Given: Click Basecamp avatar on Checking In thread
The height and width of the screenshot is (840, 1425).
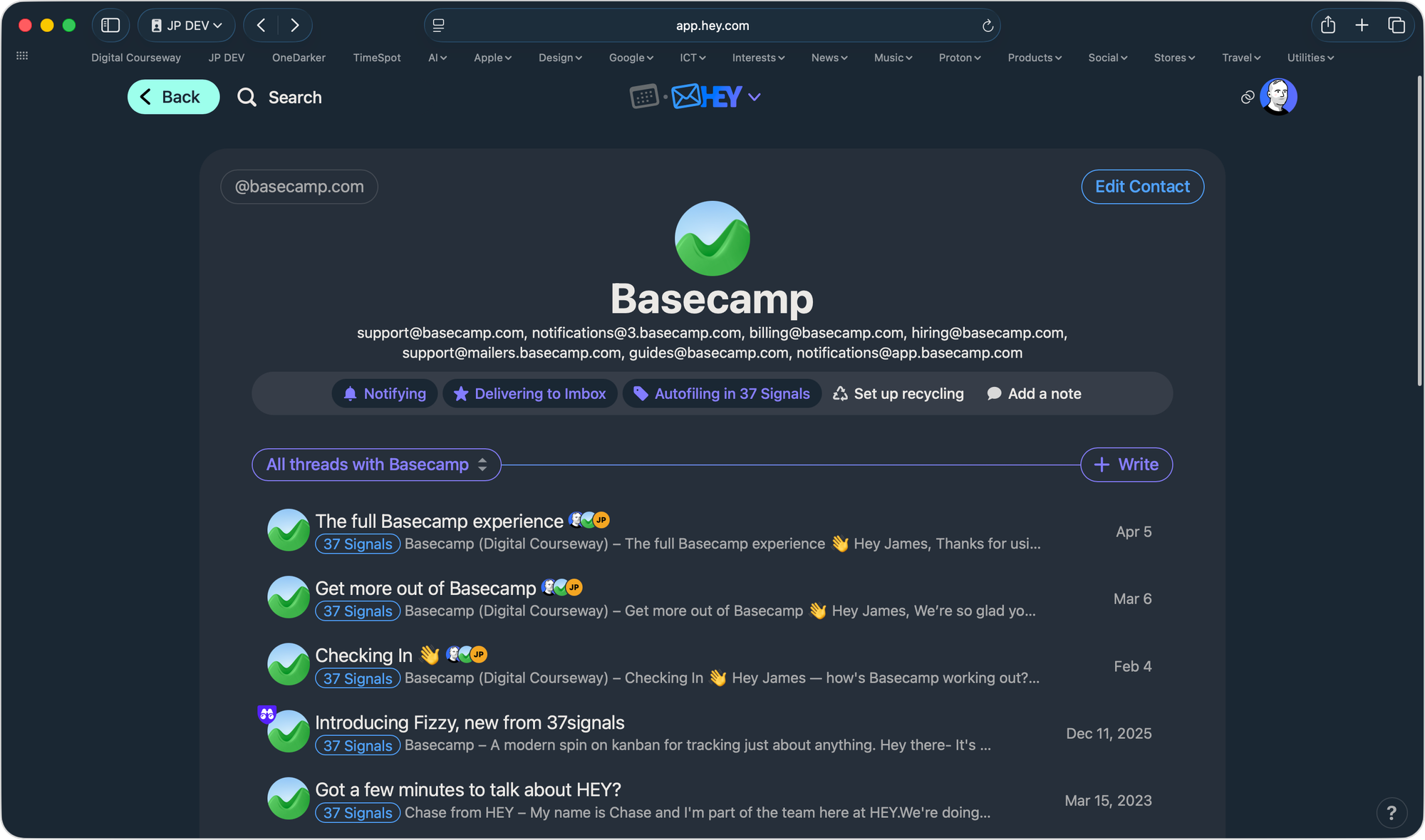Looking at the screenshot, I should pos(288,664).
